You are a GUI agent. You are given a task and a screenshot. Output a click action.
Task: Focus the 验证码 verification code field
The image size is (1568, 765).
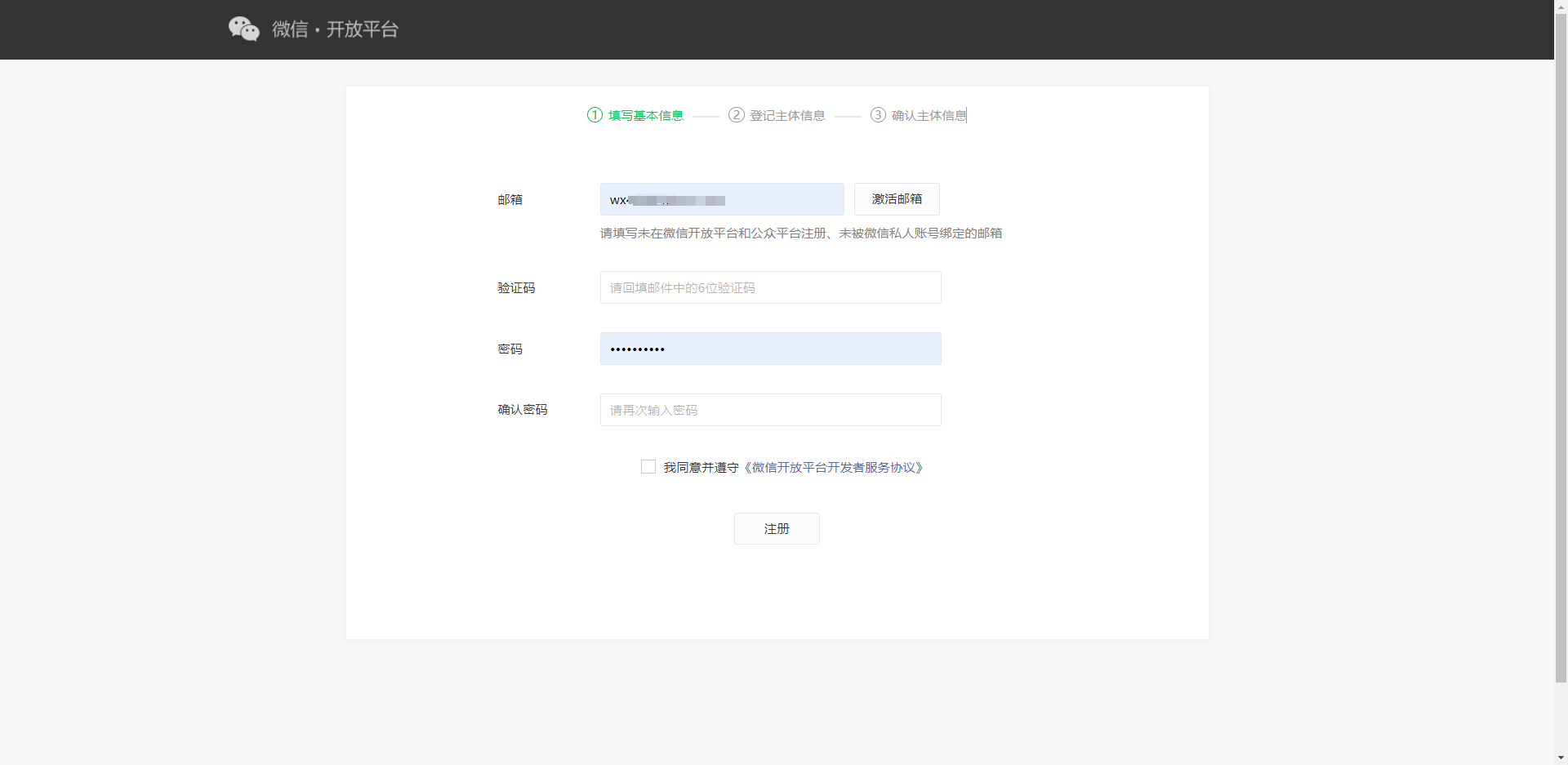[x=771, y=287]
